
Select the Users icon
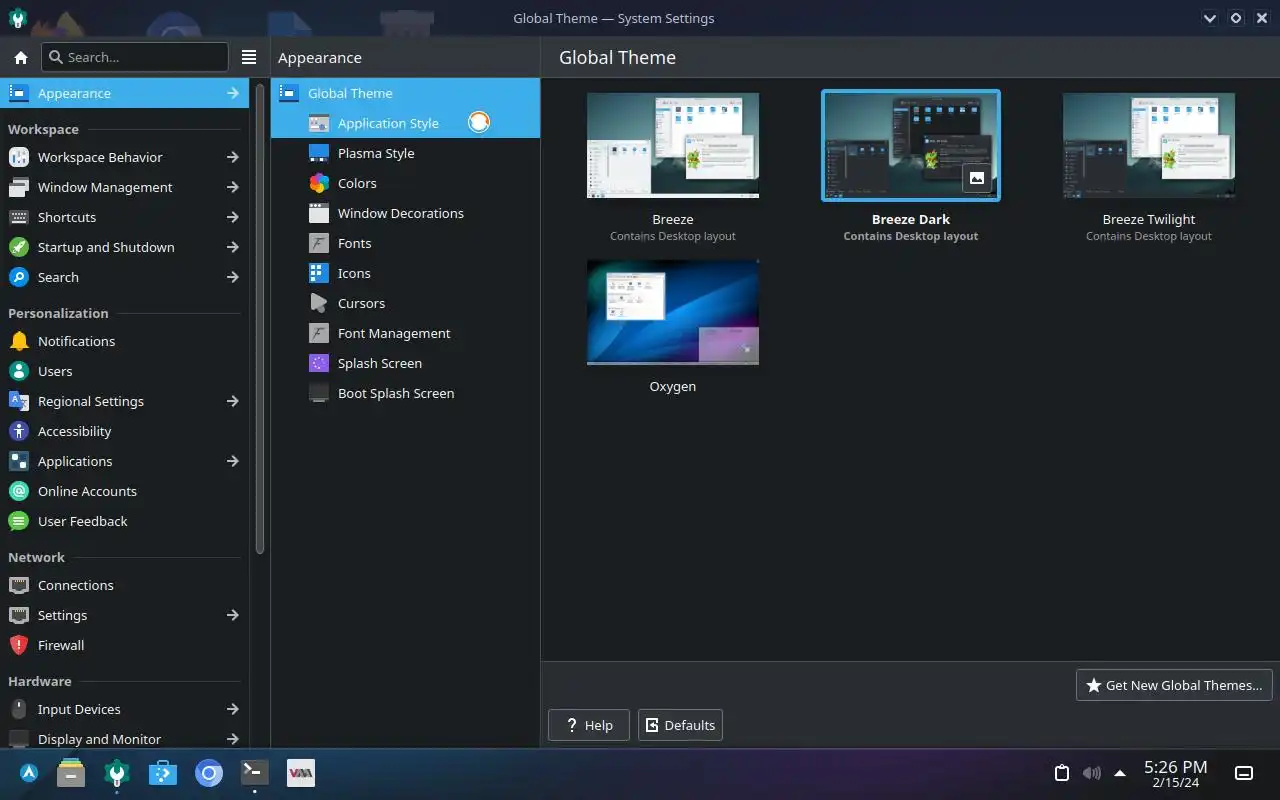[19, 371]
